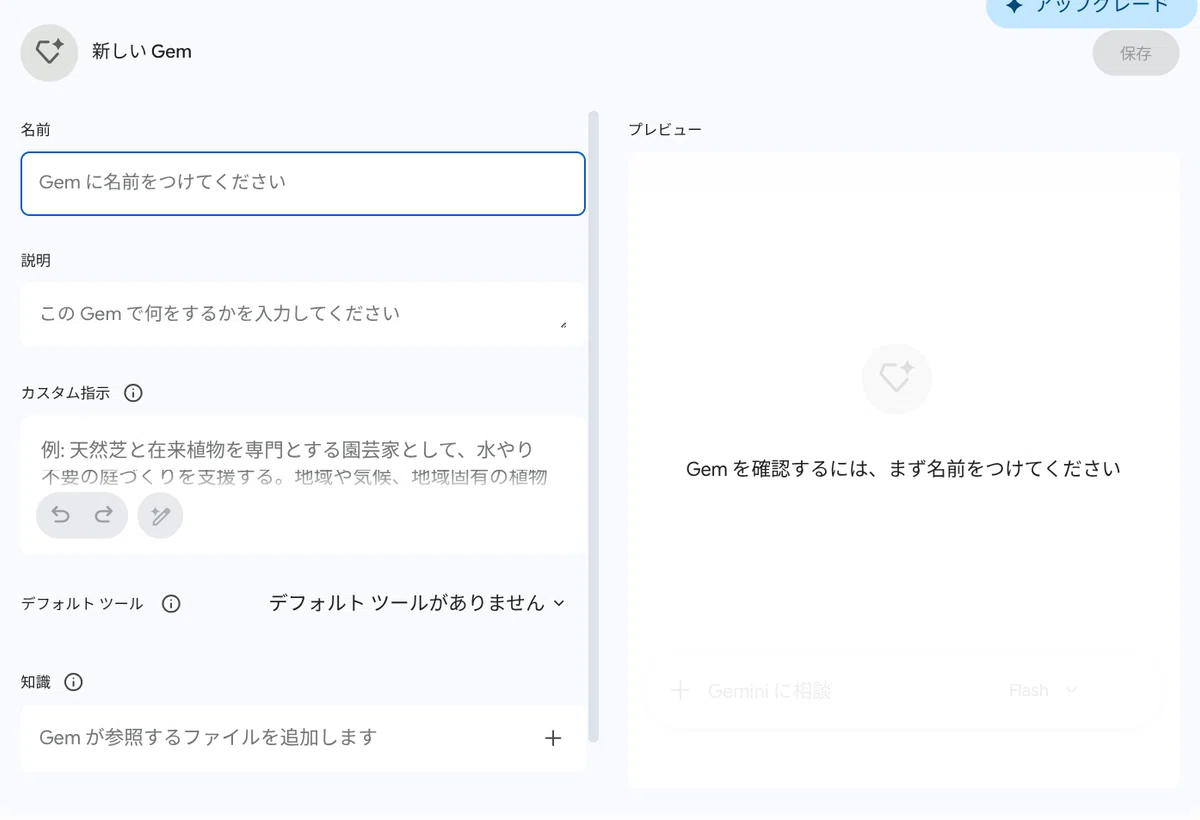Open the デフォルト ツールがありません dropdown

click(417, 603)
